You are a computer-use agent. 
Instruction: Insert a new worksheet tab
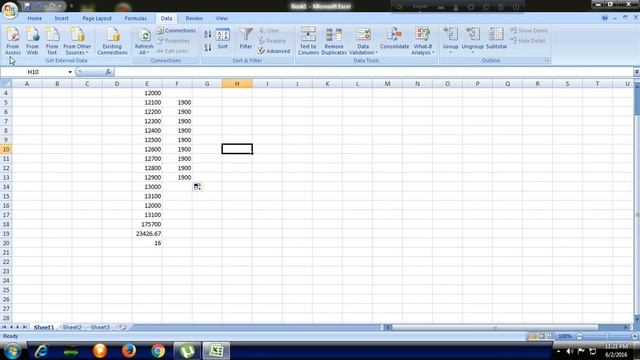click(x=122, y=327)
